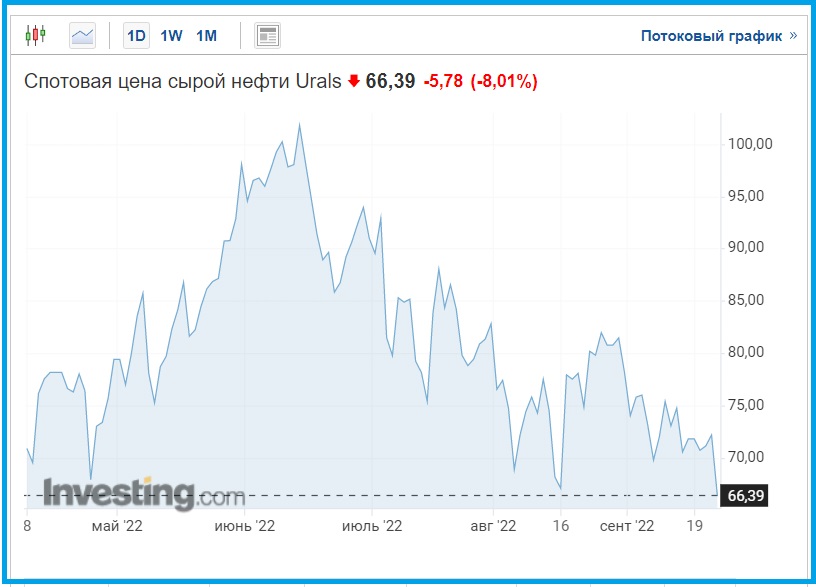Viewport: 816px width, 587px height.
Task: Click the 95,00 price axis label
Action: coord(746,196)
